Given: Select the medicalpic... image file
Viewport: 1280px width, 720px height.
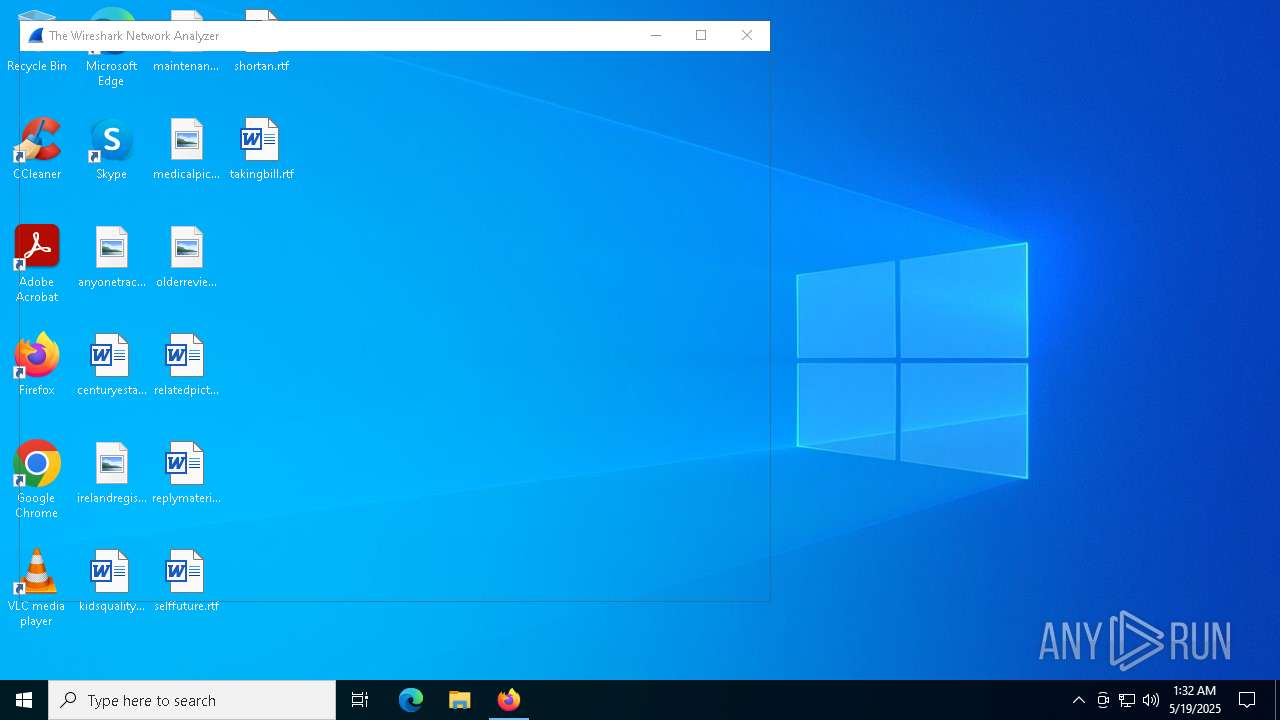Looking at the screenshot, I should [186, 149].
